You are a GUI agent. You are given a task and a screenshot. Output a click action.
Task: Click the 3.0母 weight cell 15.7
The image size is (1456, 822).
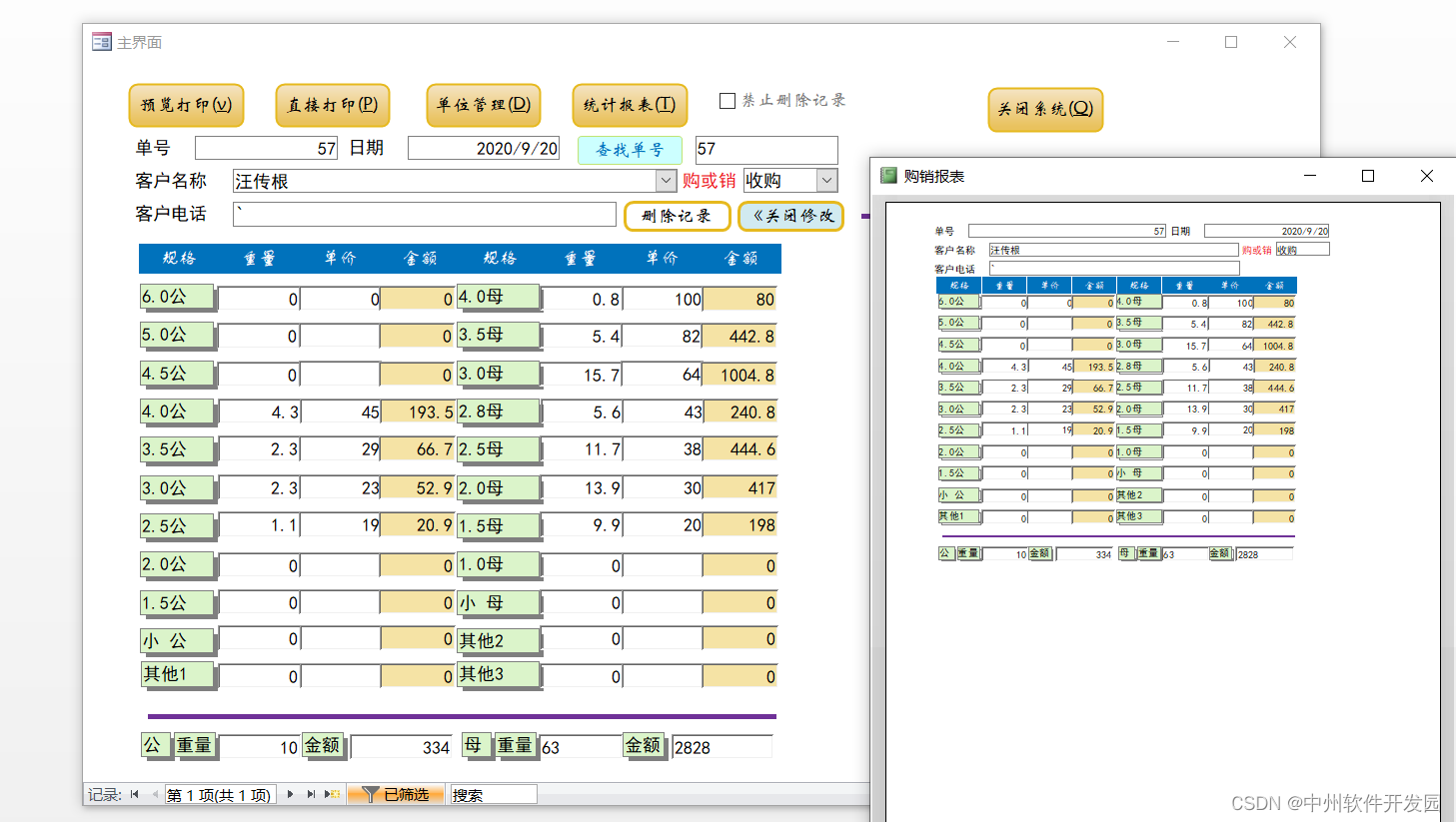click(582, 375)
